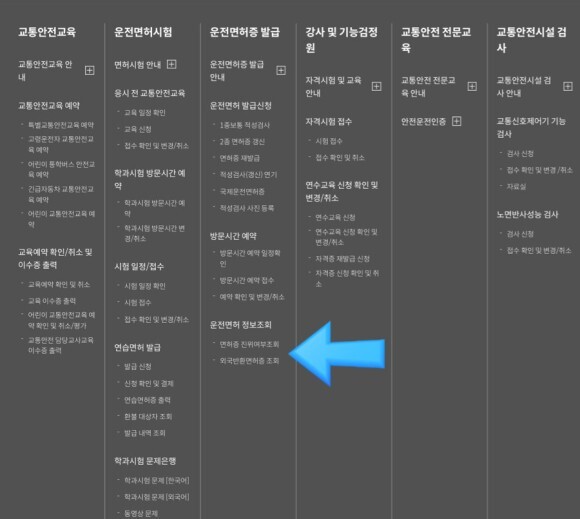Image resolution: width=580 pixels, height=519 pixels.
Task: Open the 운전면허시험 column heading
Action: click(143, 32)
